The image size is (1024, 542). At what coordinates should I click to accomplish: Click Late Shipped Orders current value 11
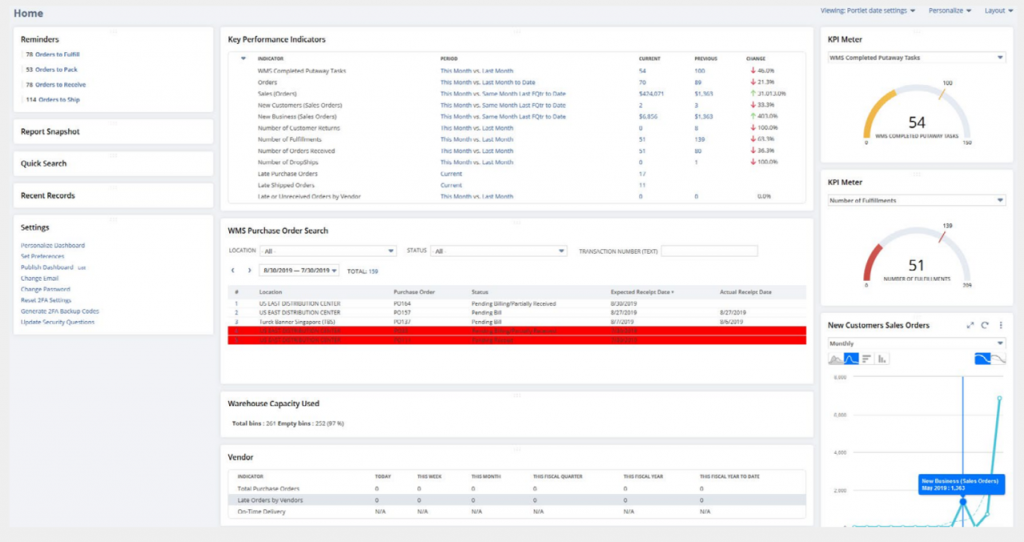(x=643, y=185)
